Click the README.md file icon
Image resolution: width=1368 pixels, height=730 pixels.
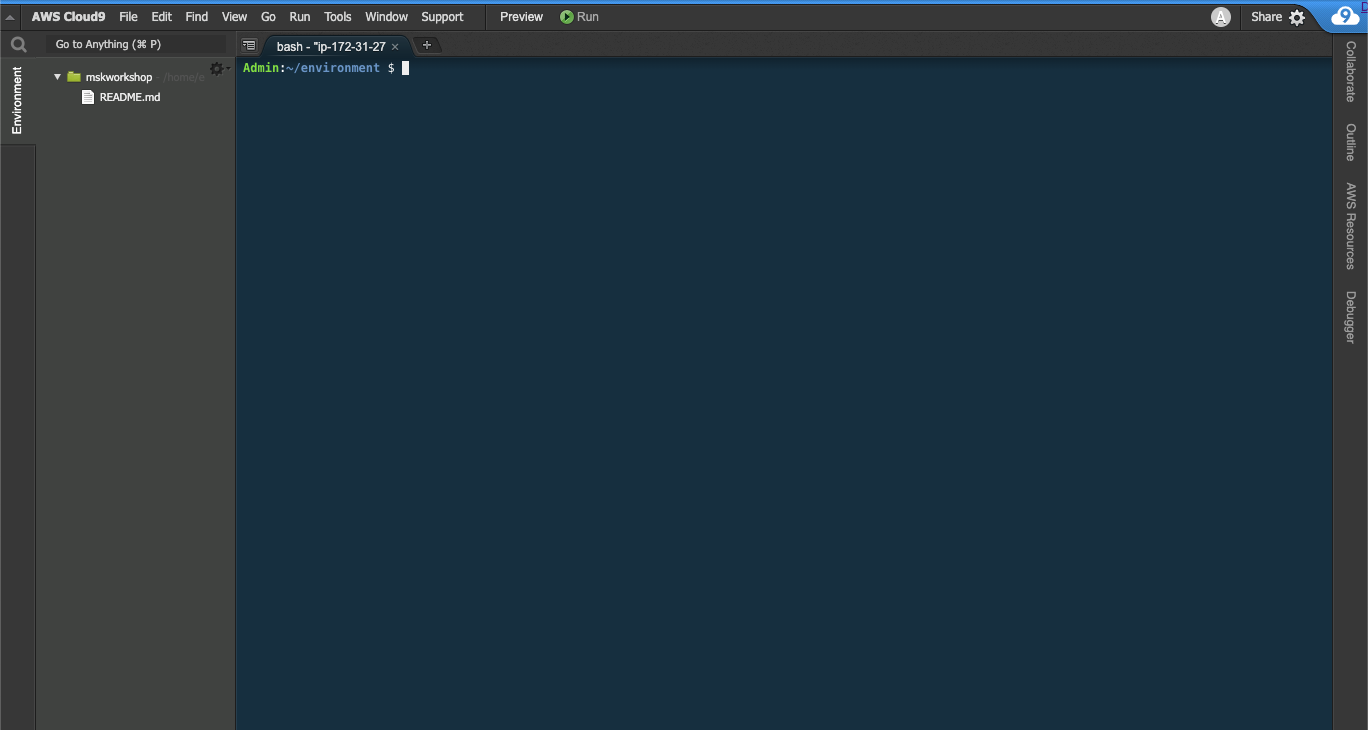click(88, 97)
